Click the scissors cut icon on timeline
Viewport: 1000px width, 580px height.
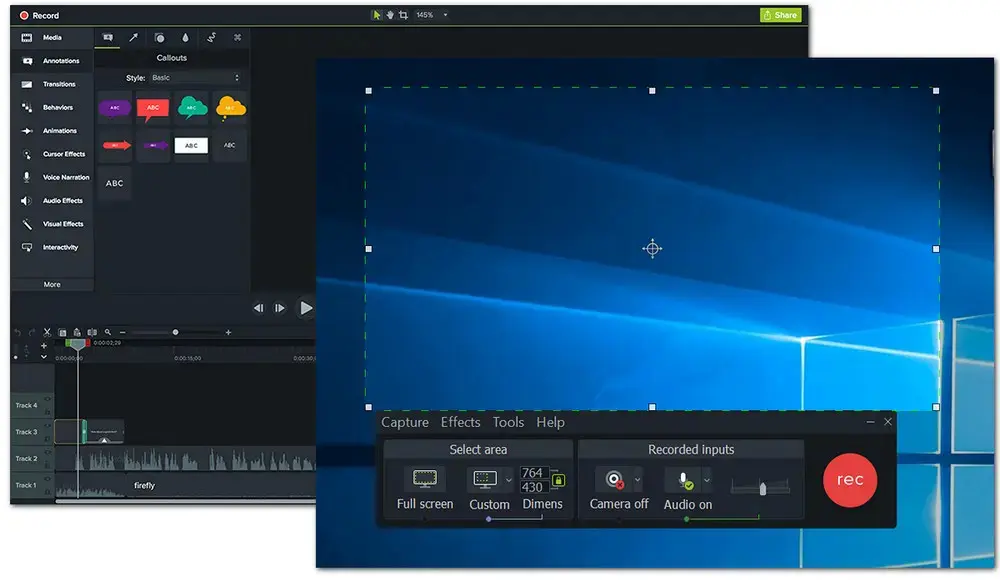click(x=47, y=332)
